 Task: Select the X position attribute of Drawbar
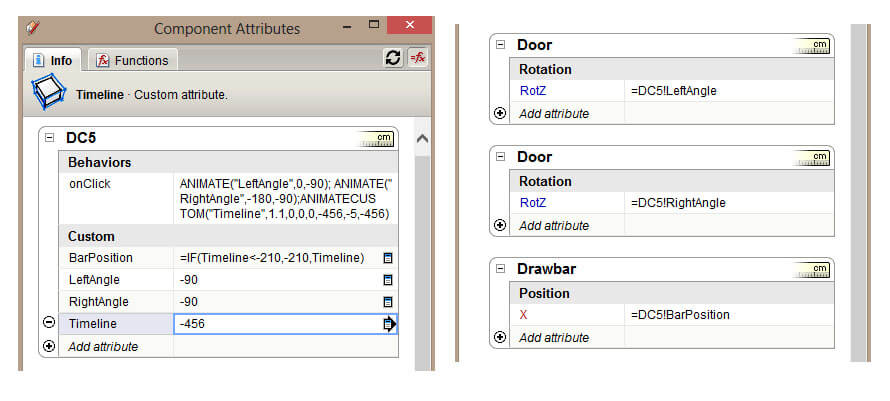tap(523, 315)
